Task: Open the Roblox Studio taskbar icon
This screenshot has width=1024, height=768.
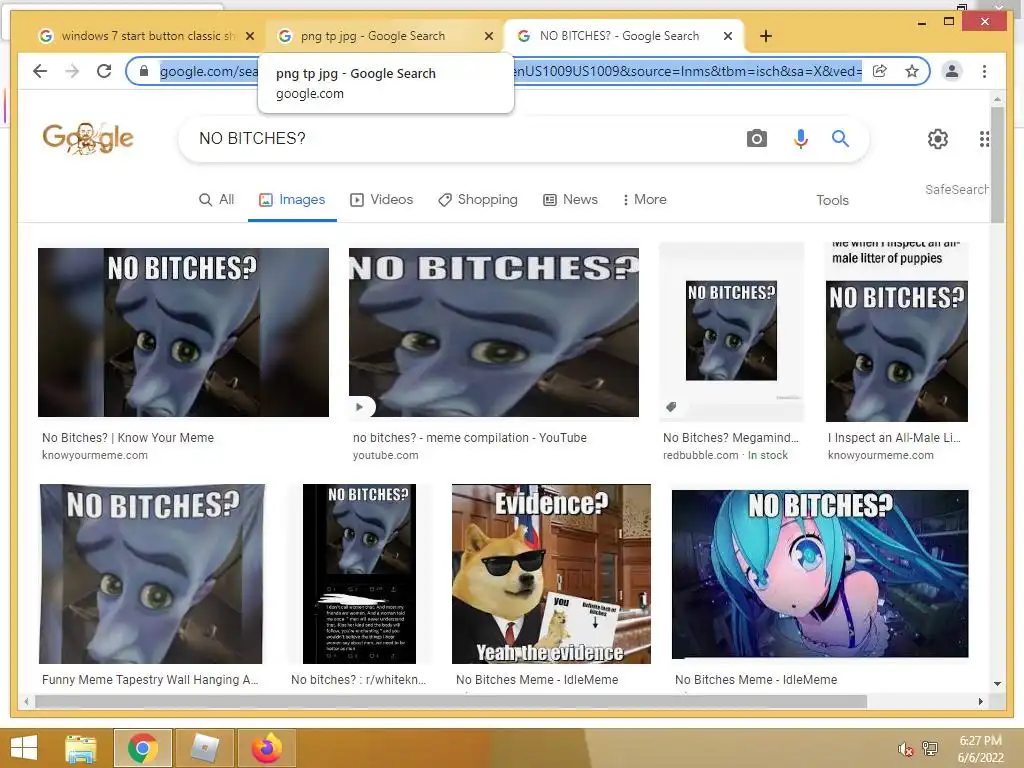Action: point(204,748)
